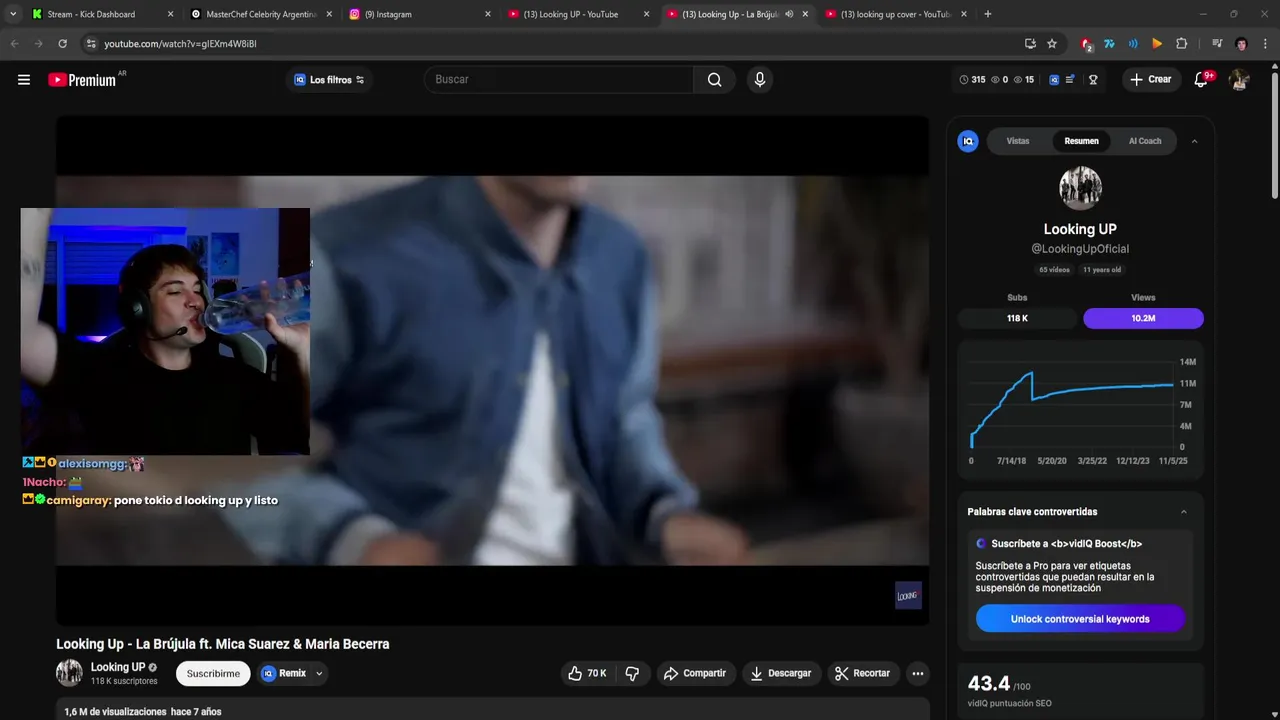Screen dimensions: 1280x720
Task: Switch to the MasterChef Celebrity Argentina tab
Action: pyautogui.click(x=261, y=14)
